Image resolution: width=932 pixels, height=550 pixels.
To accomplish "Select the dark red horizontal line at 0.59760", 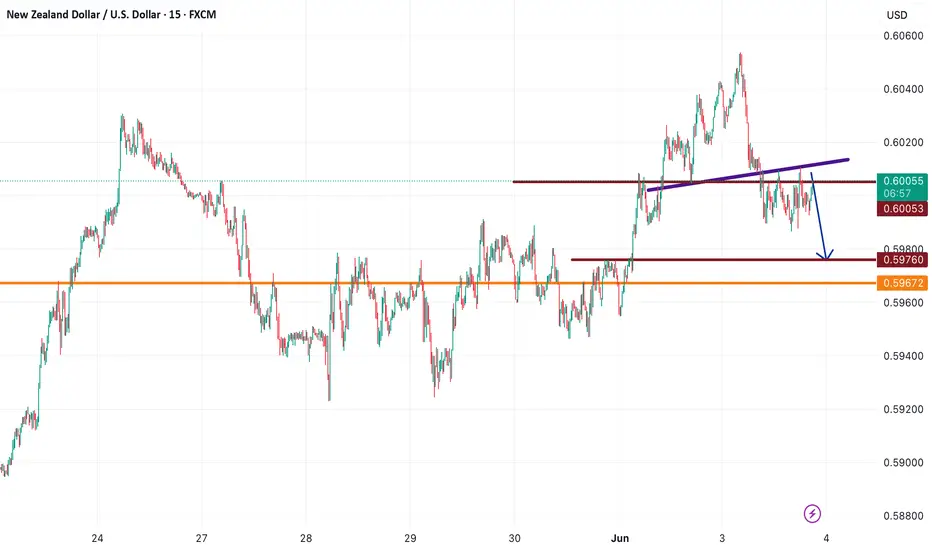I will point(723,260).
